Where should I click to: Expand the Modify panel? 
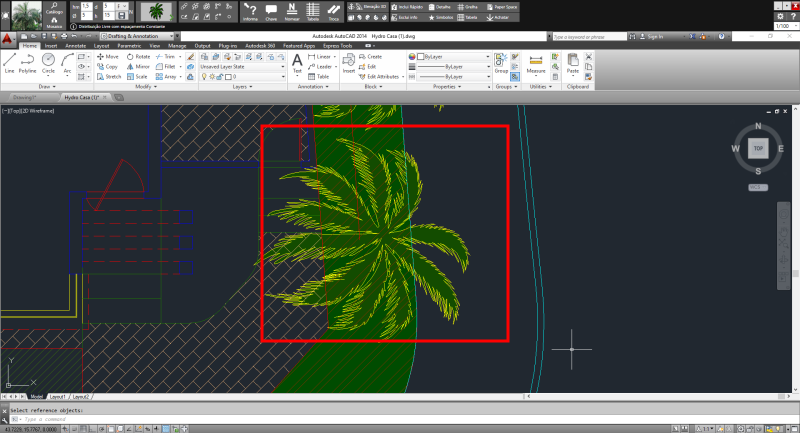[x=146, y=87]
